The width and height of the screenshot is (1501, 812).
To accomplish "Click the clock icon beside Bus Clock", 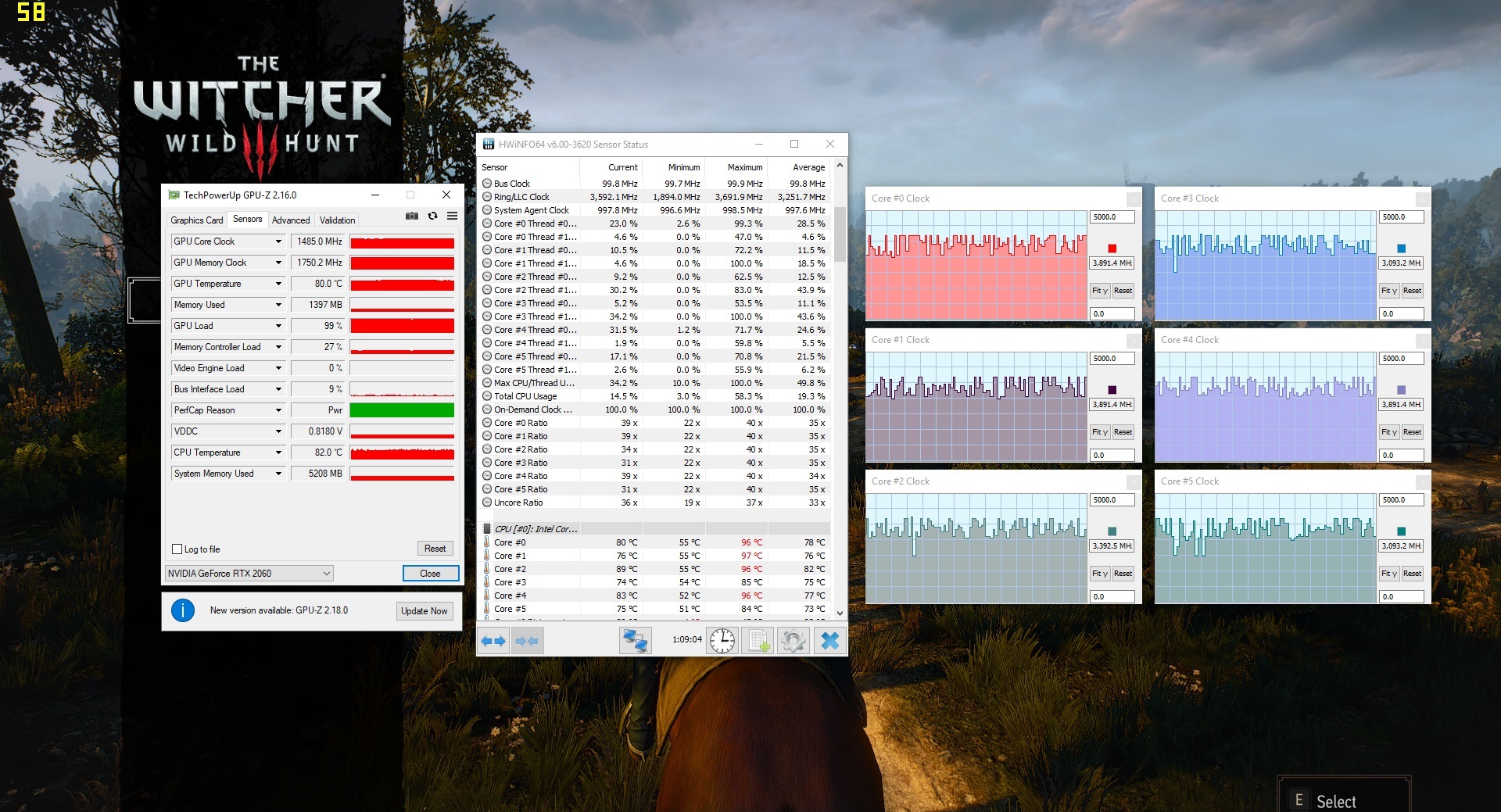I will (x=487, y=184).
